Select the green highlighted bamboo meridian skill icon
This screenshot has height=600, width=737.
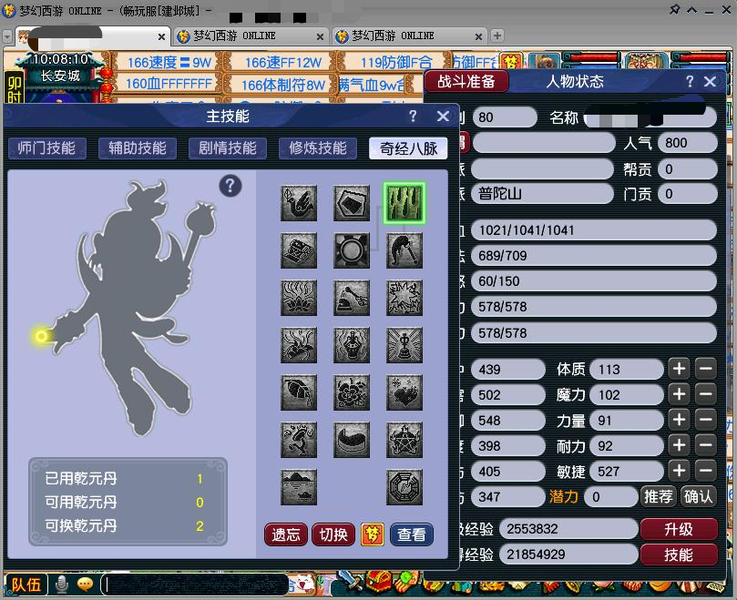404,203
